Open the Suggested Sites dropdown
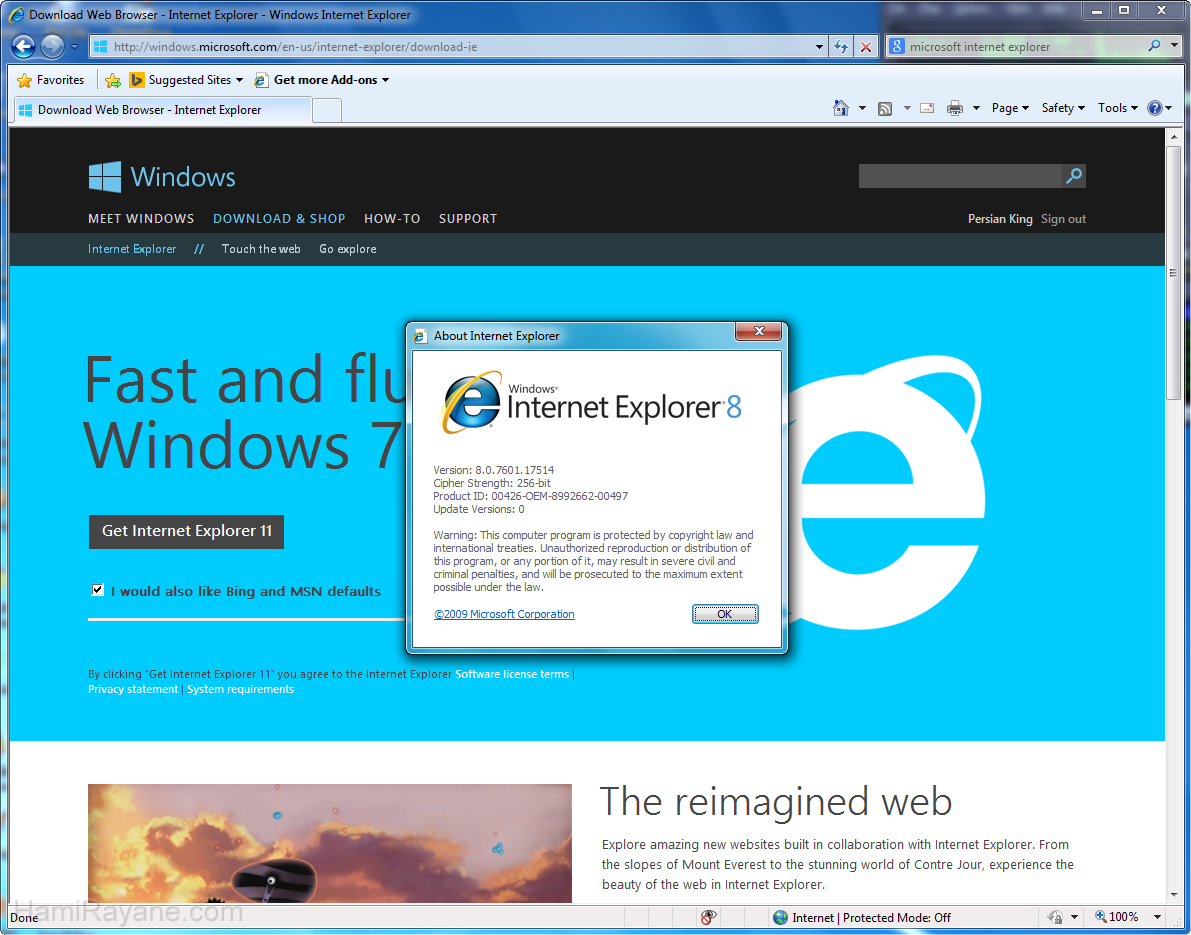The image size is (1191, 935). [186, 80]
